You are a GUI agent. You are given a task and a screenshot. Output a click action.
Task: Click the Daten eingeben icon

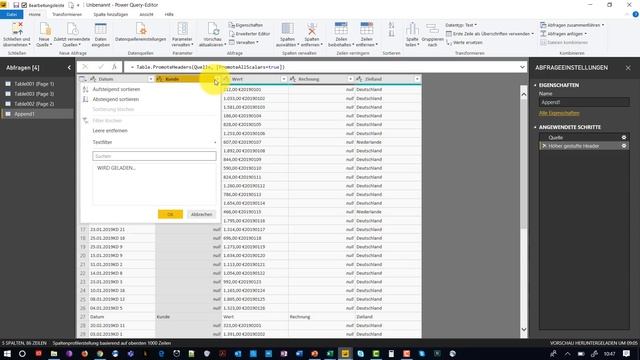click(100, 29)
